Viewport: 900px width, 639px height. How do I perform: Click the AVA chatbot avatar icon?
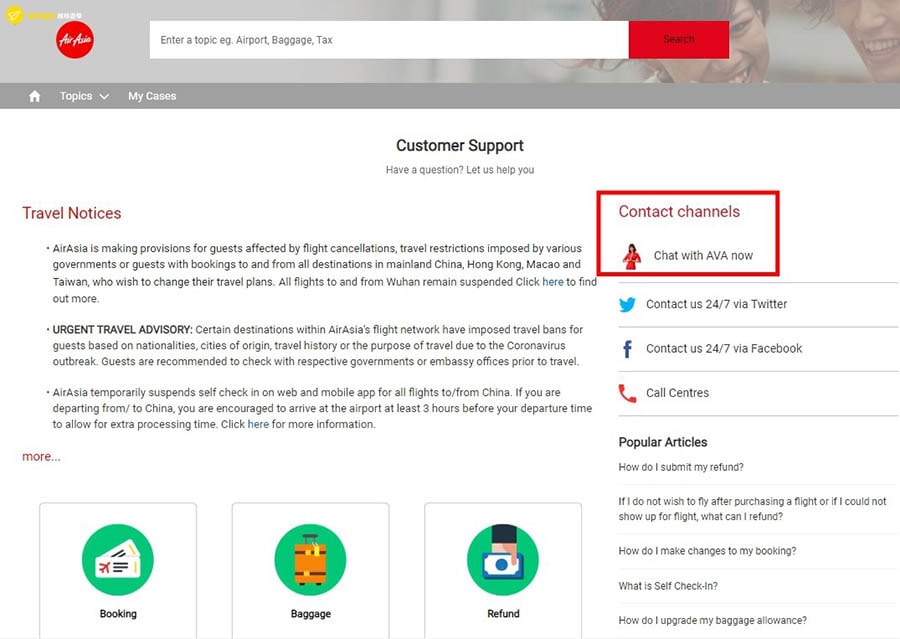pyautogui.click(x=631, y=256)
